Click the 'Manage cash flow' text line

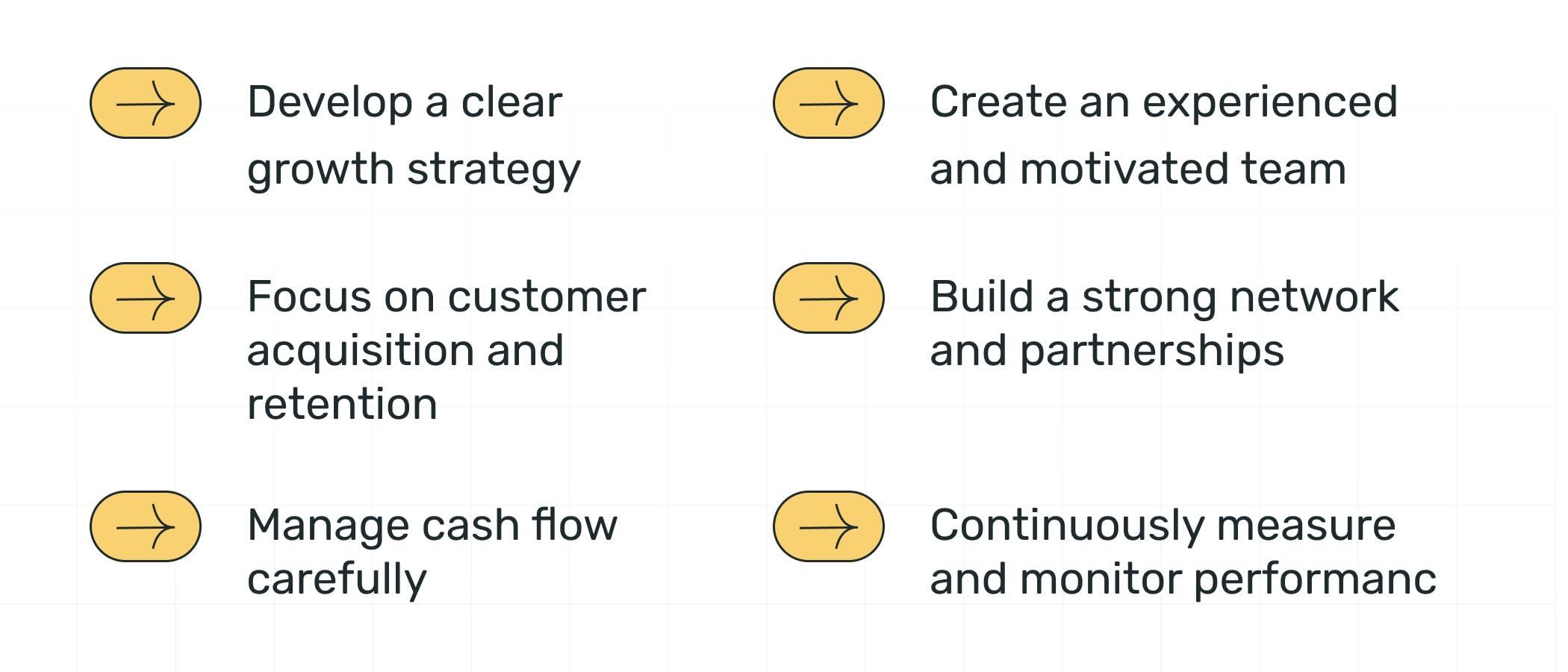click(432, 526)
